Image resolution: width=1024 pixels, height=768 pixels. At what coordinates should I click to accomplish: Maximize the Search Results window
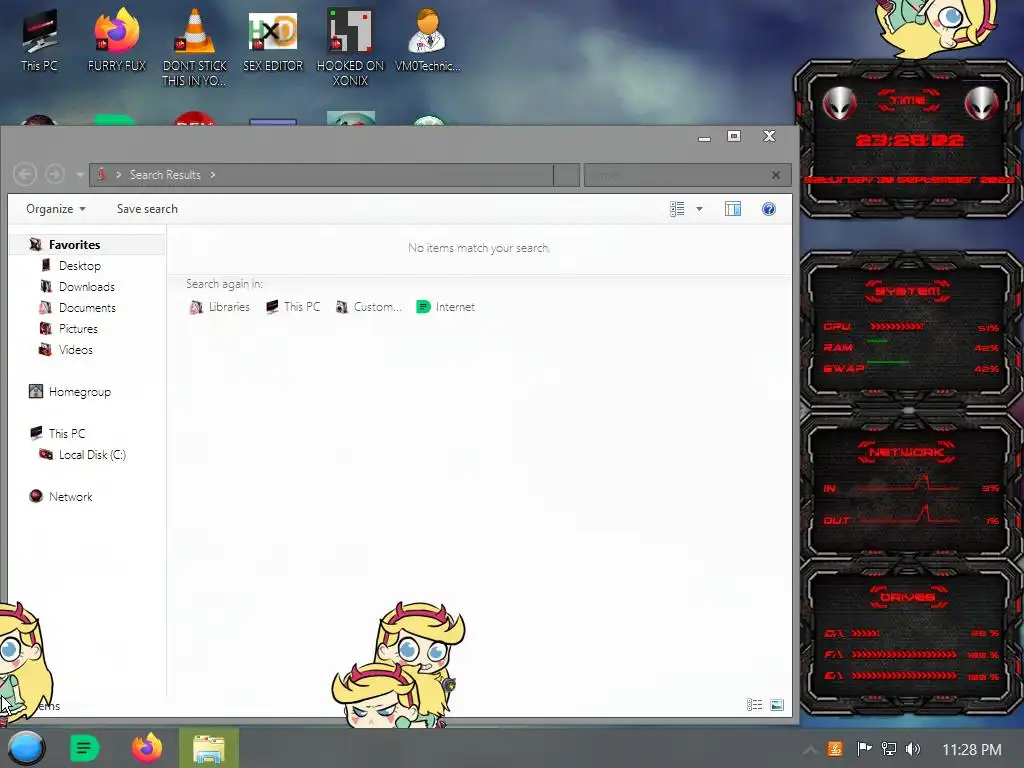click(x=734, y=136)
